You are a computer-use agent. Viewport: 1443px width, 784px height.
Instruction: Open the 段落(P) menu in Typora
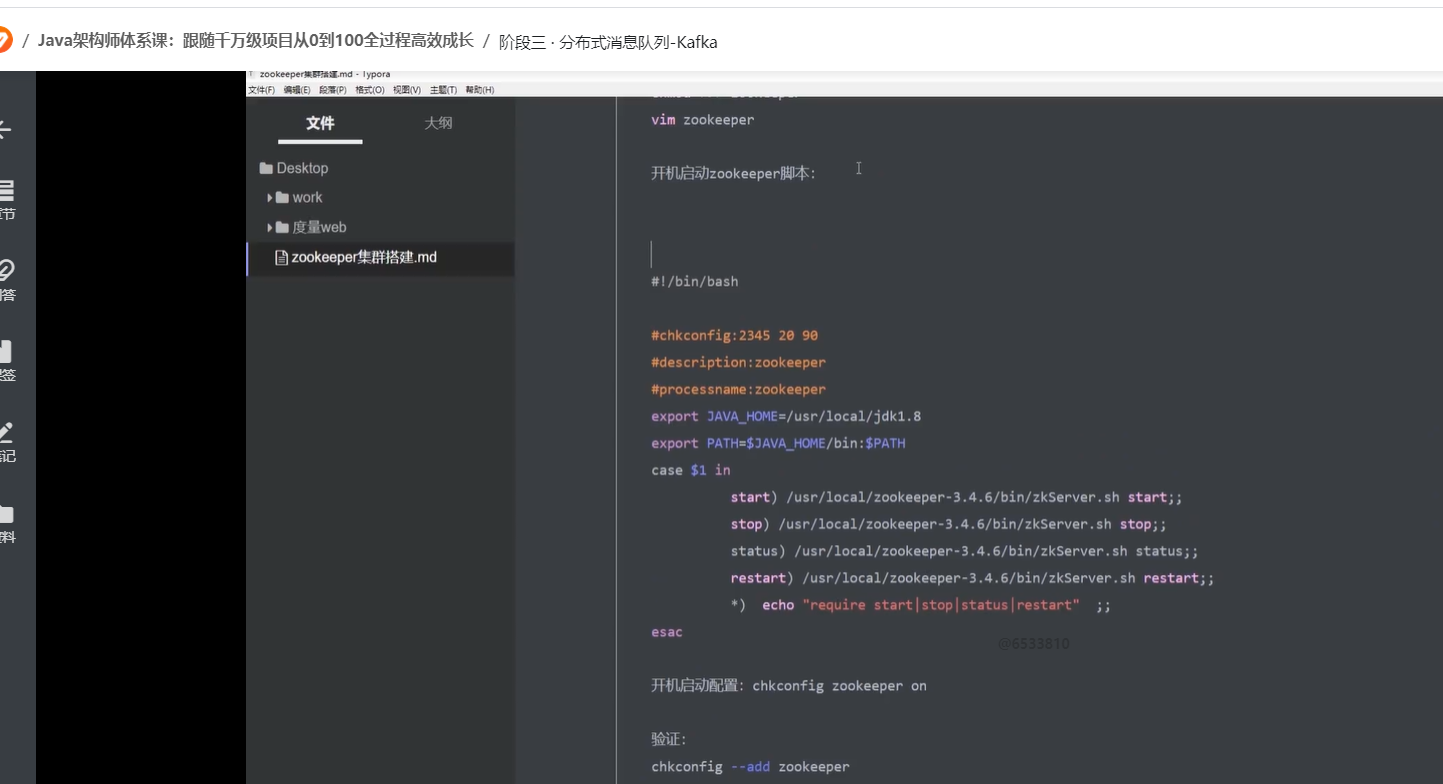tap(333, 90)
